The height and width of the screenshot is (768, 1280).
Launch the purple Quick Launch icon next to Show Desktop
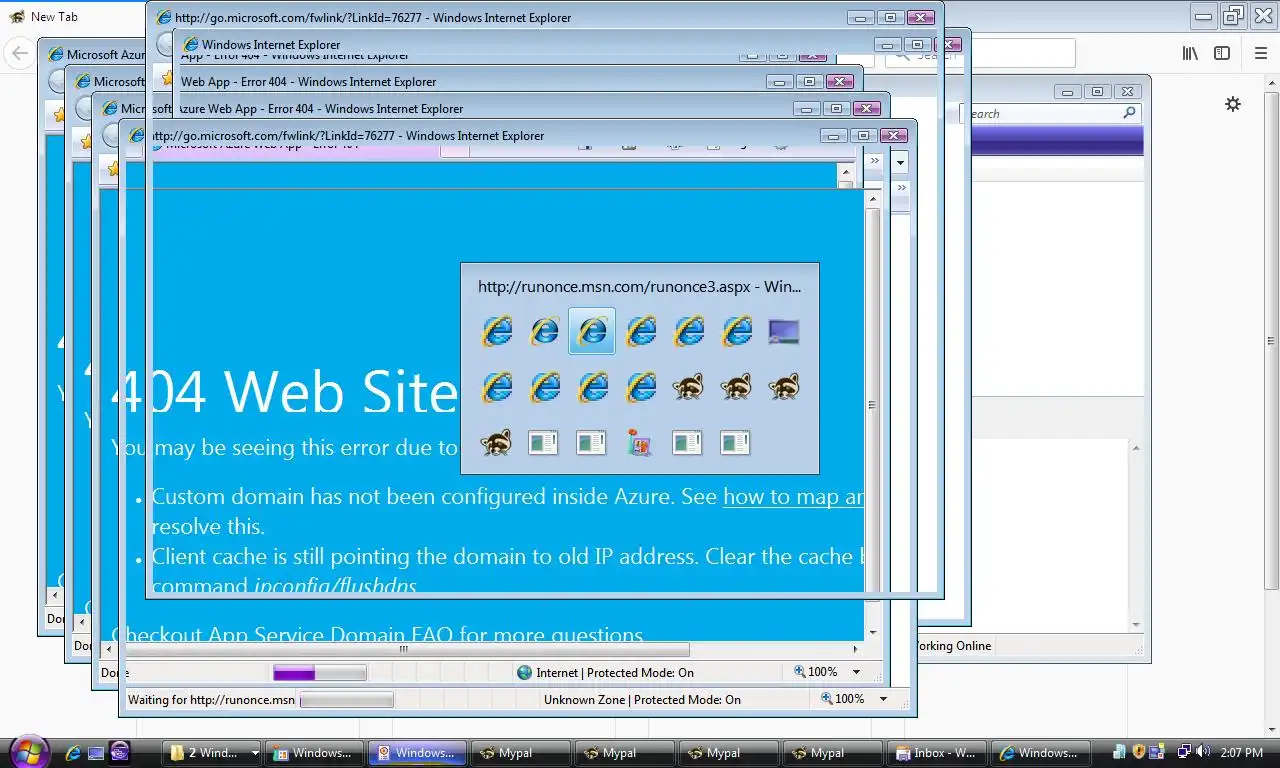click(x=120, y=753)
